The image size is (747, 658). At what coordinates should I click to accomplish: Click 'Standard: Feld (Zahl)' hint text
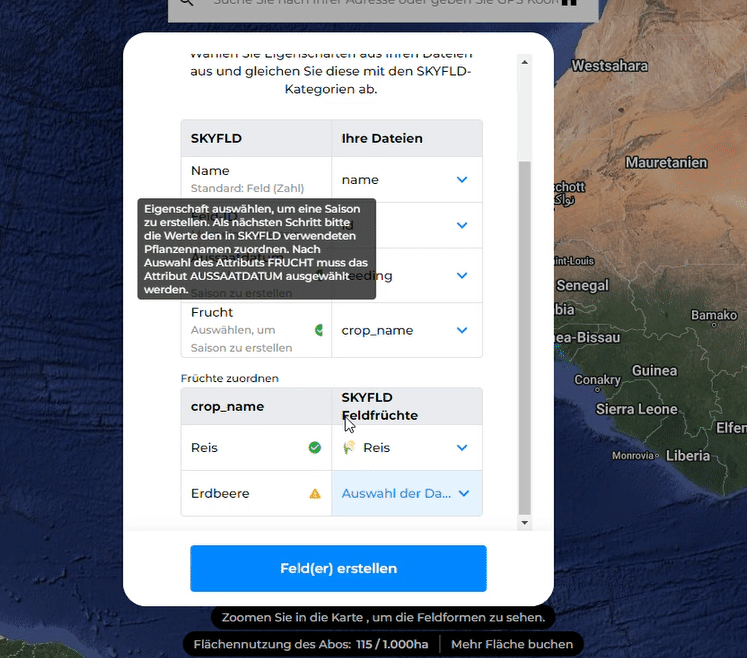click(247, 188)
